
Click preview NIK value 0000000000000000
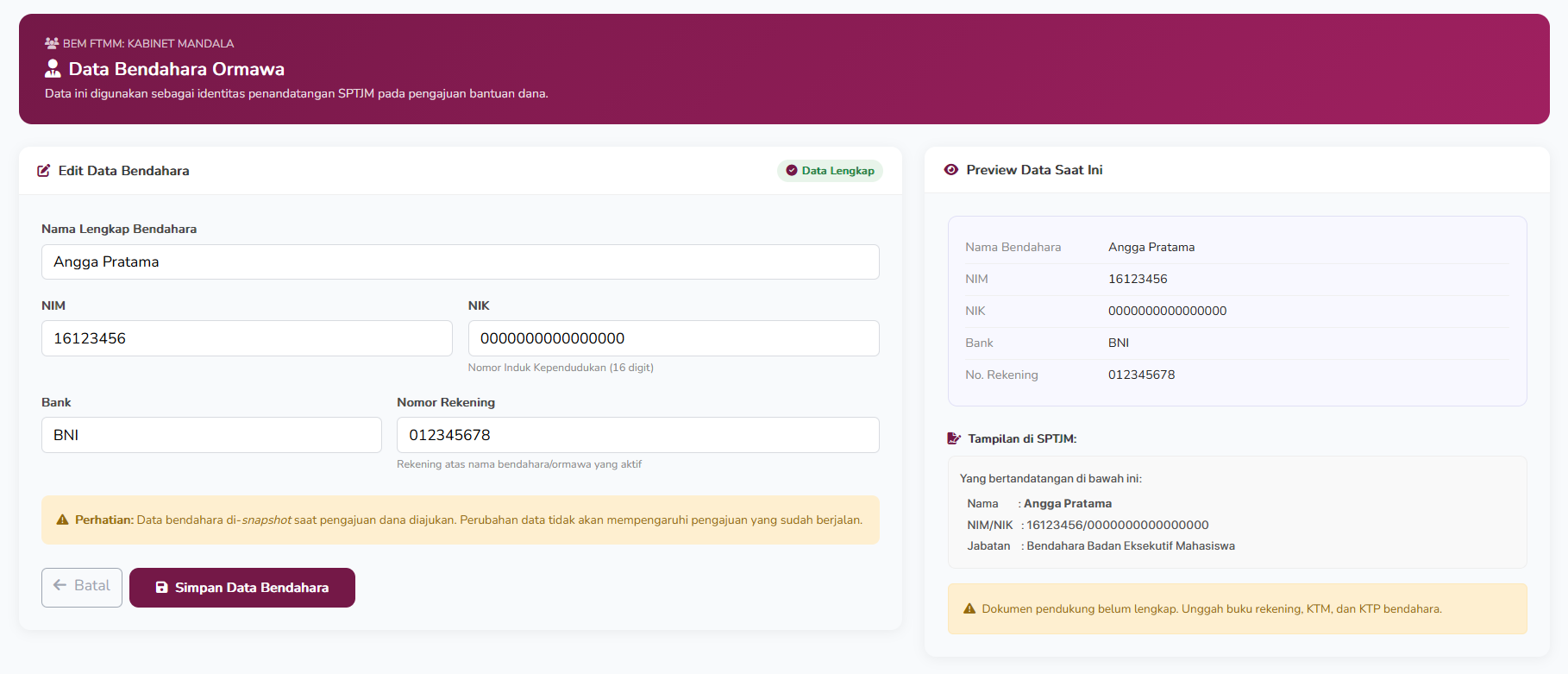point(1167,311)
